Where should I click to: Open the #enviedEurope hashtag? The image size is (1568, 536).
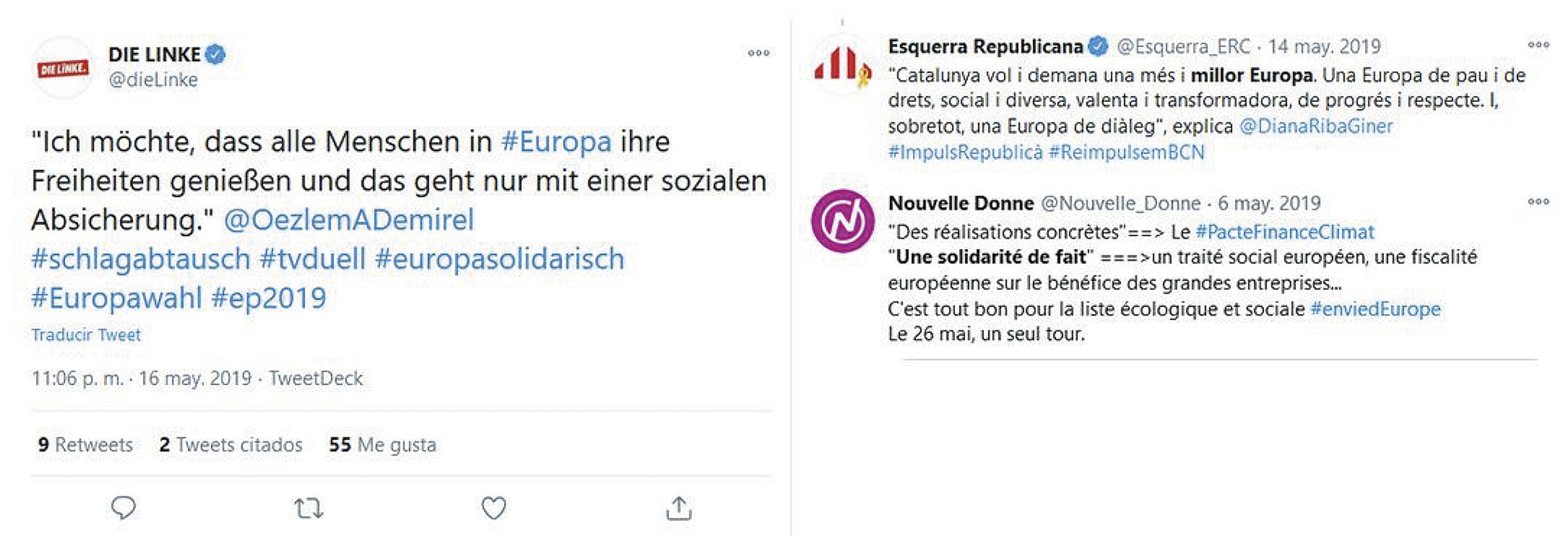pos(1375,309)
